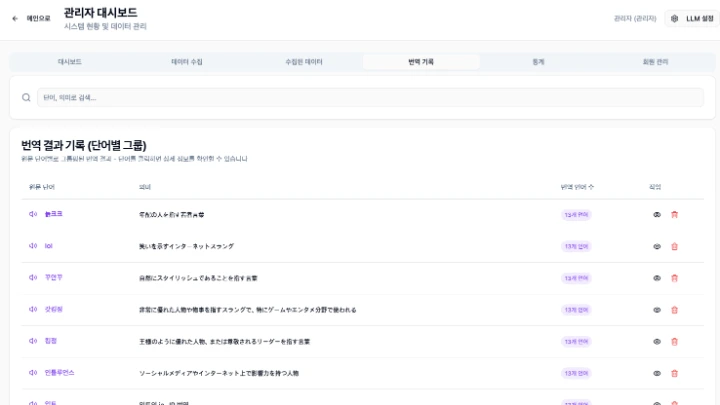Image resolution: width=720 pixels, height=405 pixels.
Task: Click the magnifier search icon
Action: coord(26,97)
